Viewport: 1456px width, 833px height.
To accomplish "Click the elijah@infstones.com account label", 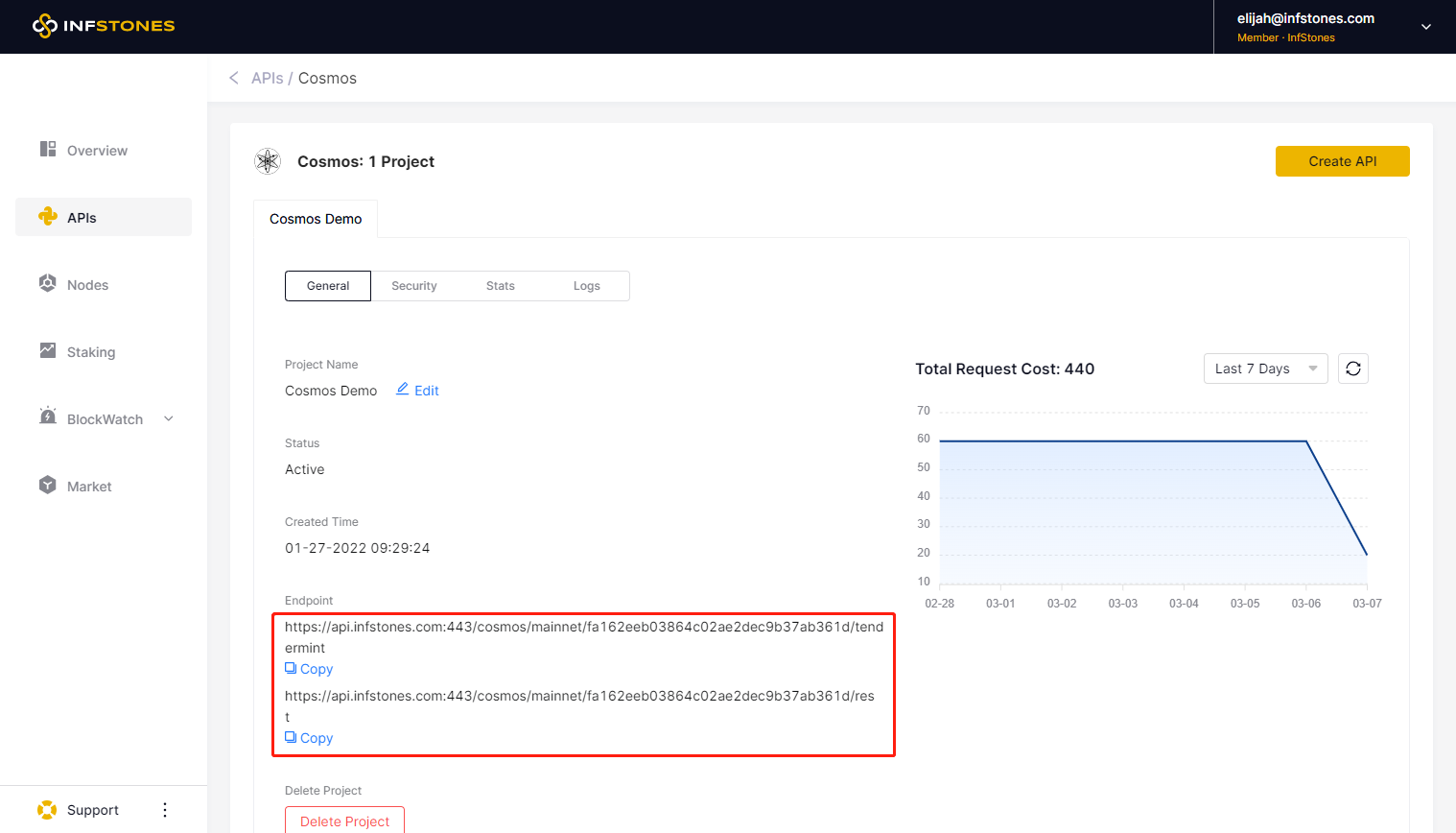I will coord(1305,18).
